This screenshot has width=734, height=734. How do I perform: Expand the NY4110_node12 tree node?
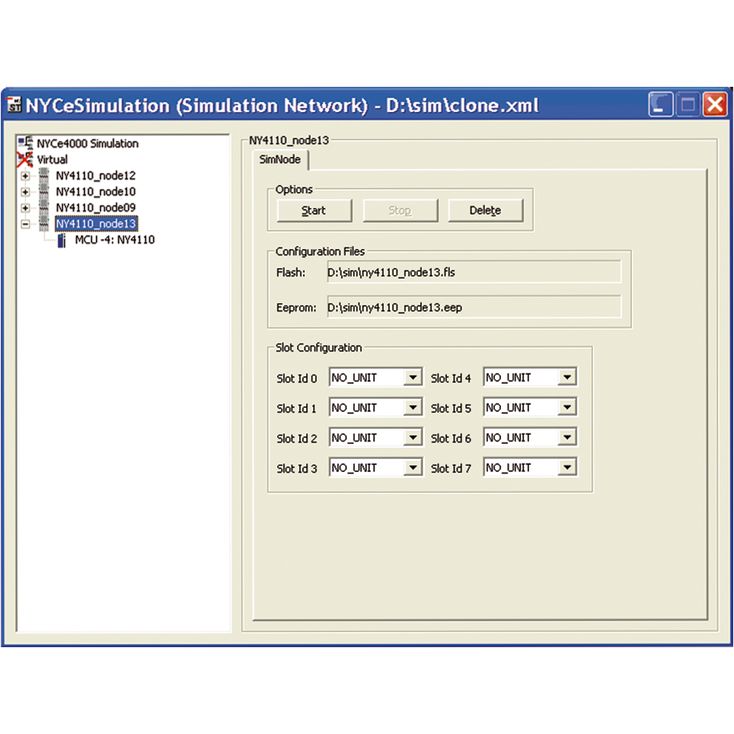tap(25, 176)
